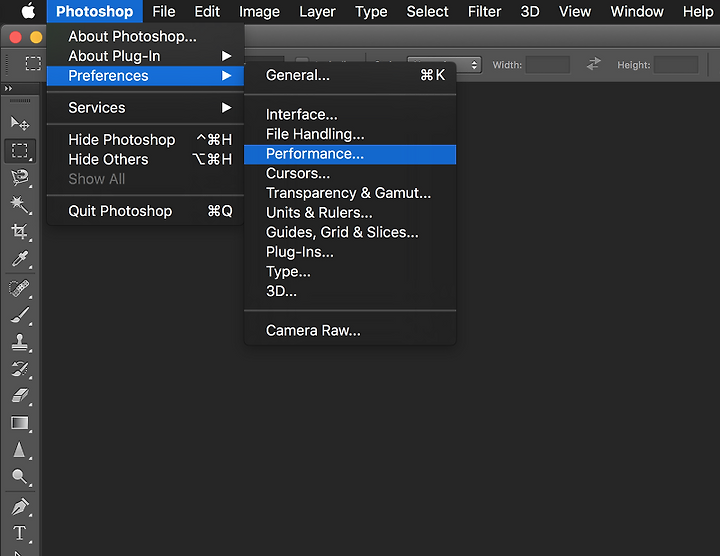Select the Healing Brush tool
Screen dimensions: 720x556
click(20, 289)
